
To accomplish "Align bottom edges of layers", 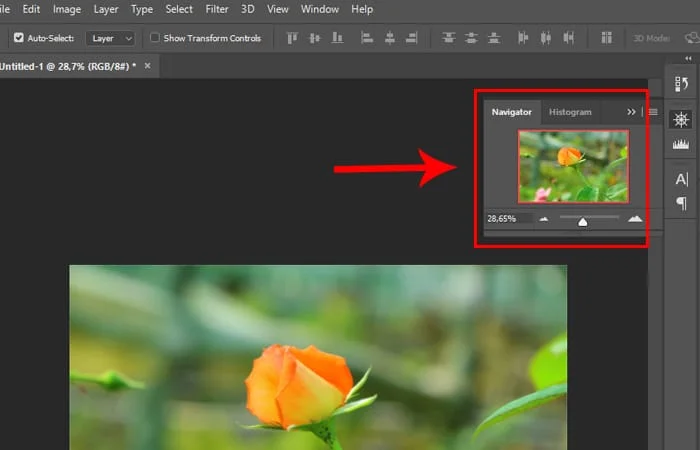I will (338, 38).
